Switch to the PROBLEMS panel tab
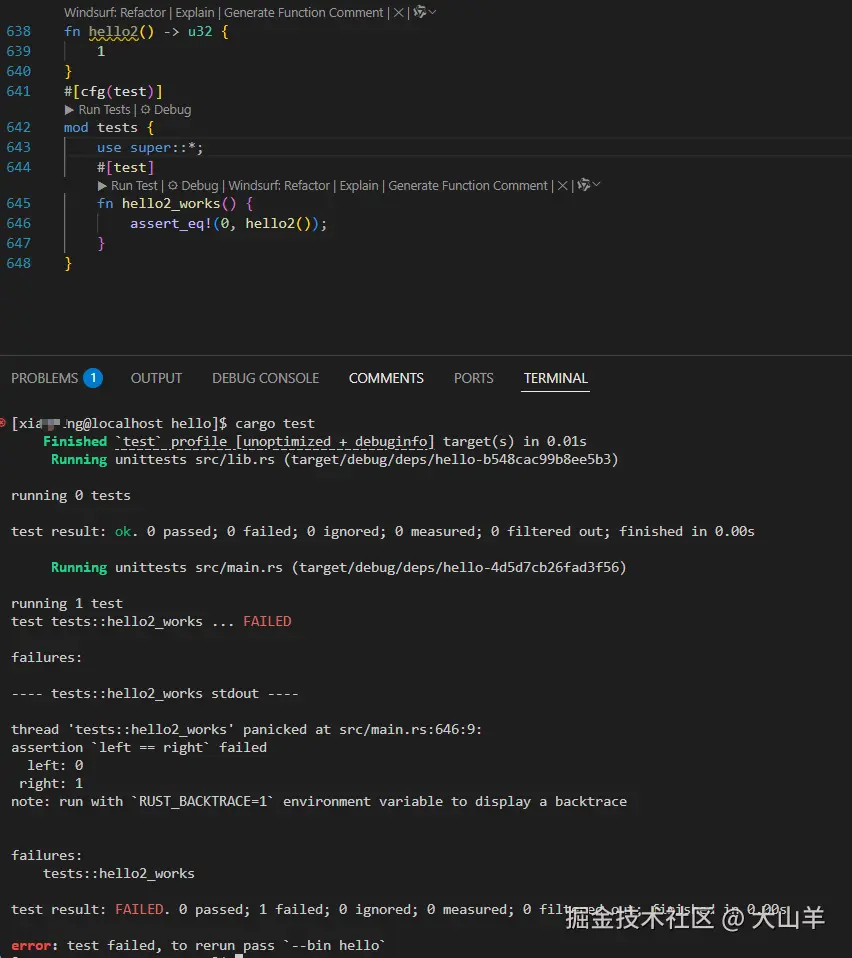The height and width of the screenshot is (958, 852). (x=45, y=378)
